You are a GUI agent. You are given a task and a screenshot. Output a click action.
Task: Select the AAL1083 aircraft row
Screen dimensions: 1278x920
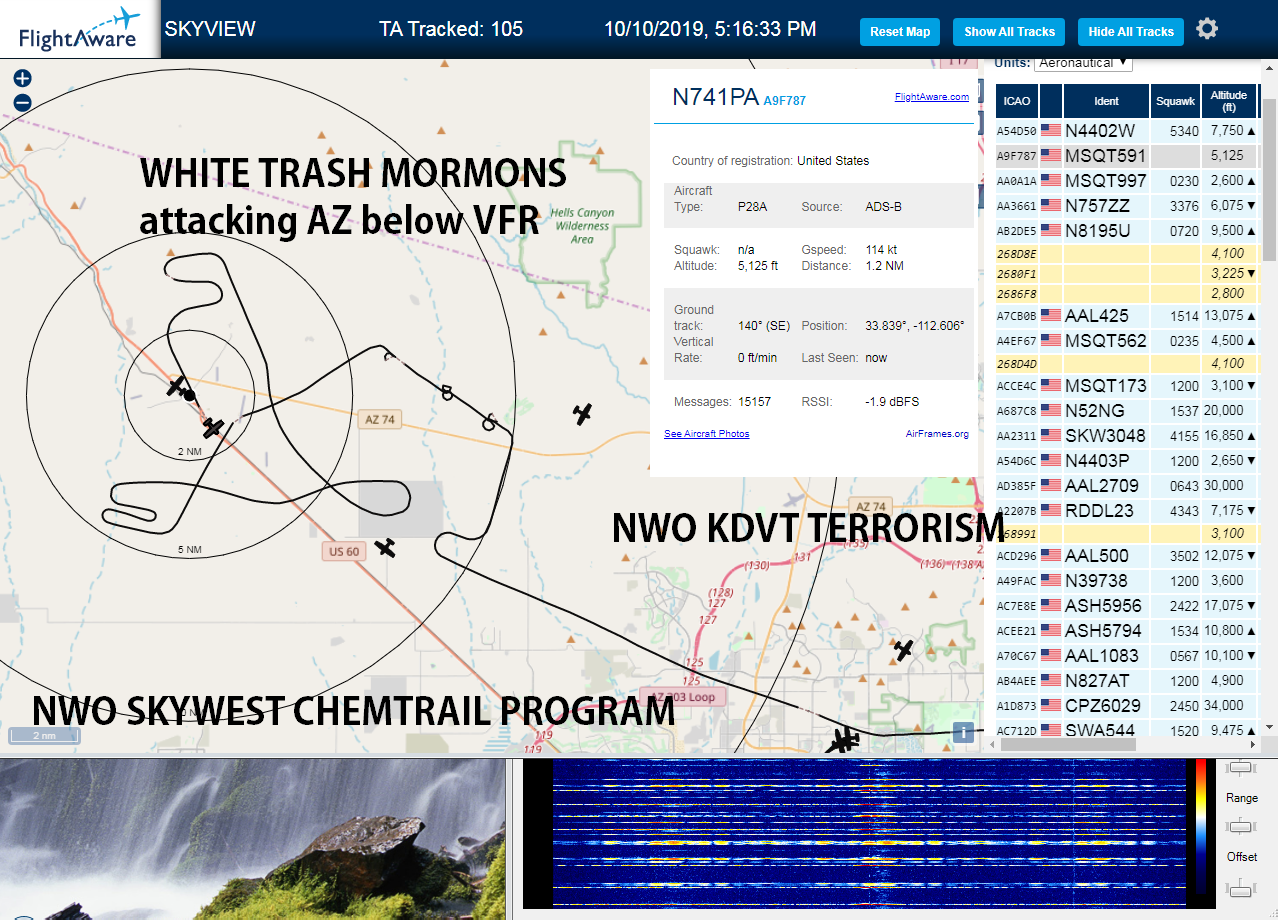click(x=1126, y=656)
